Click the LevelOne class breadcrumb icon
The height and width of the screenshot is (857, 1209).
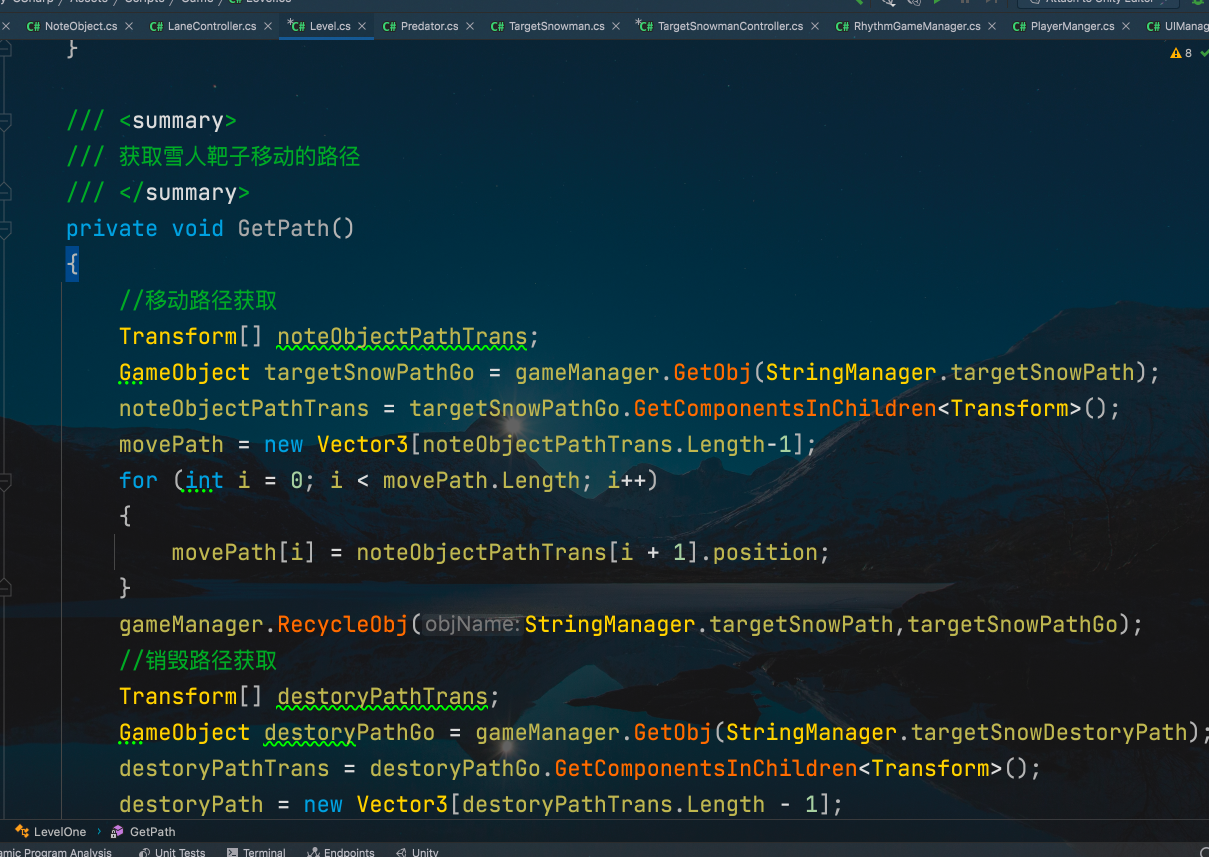click(x=22, y=831)
